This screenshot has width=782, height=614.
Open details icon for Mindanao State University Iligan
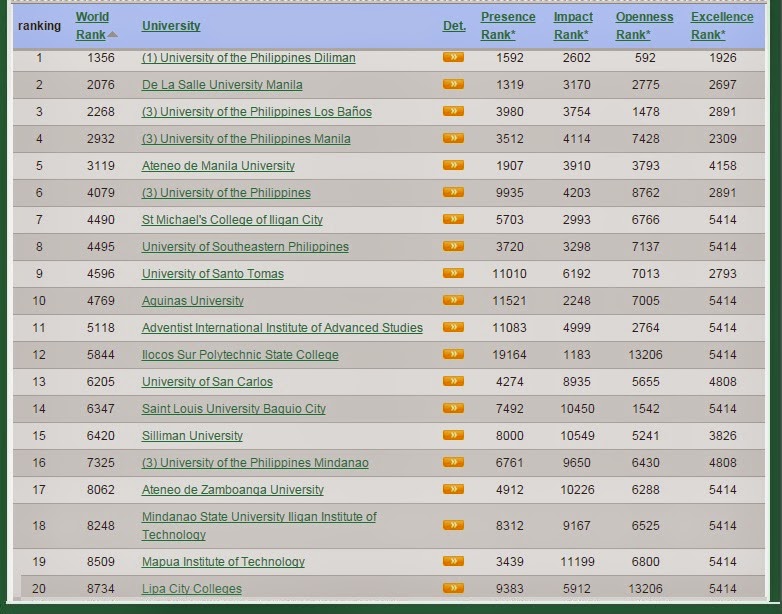pos(453,525)
